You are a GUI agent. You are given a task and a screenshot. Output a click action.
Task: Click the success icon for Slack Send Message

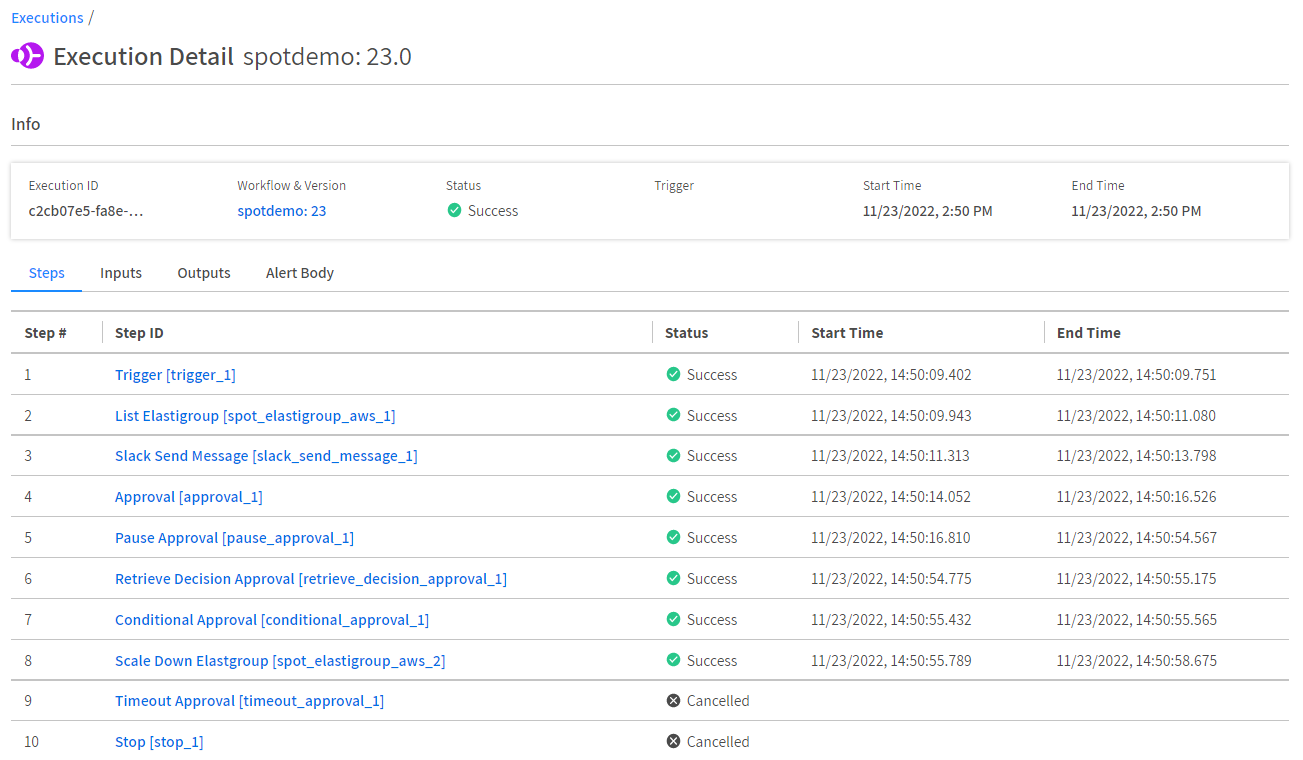pyautogui.click(x=673, y=456)
